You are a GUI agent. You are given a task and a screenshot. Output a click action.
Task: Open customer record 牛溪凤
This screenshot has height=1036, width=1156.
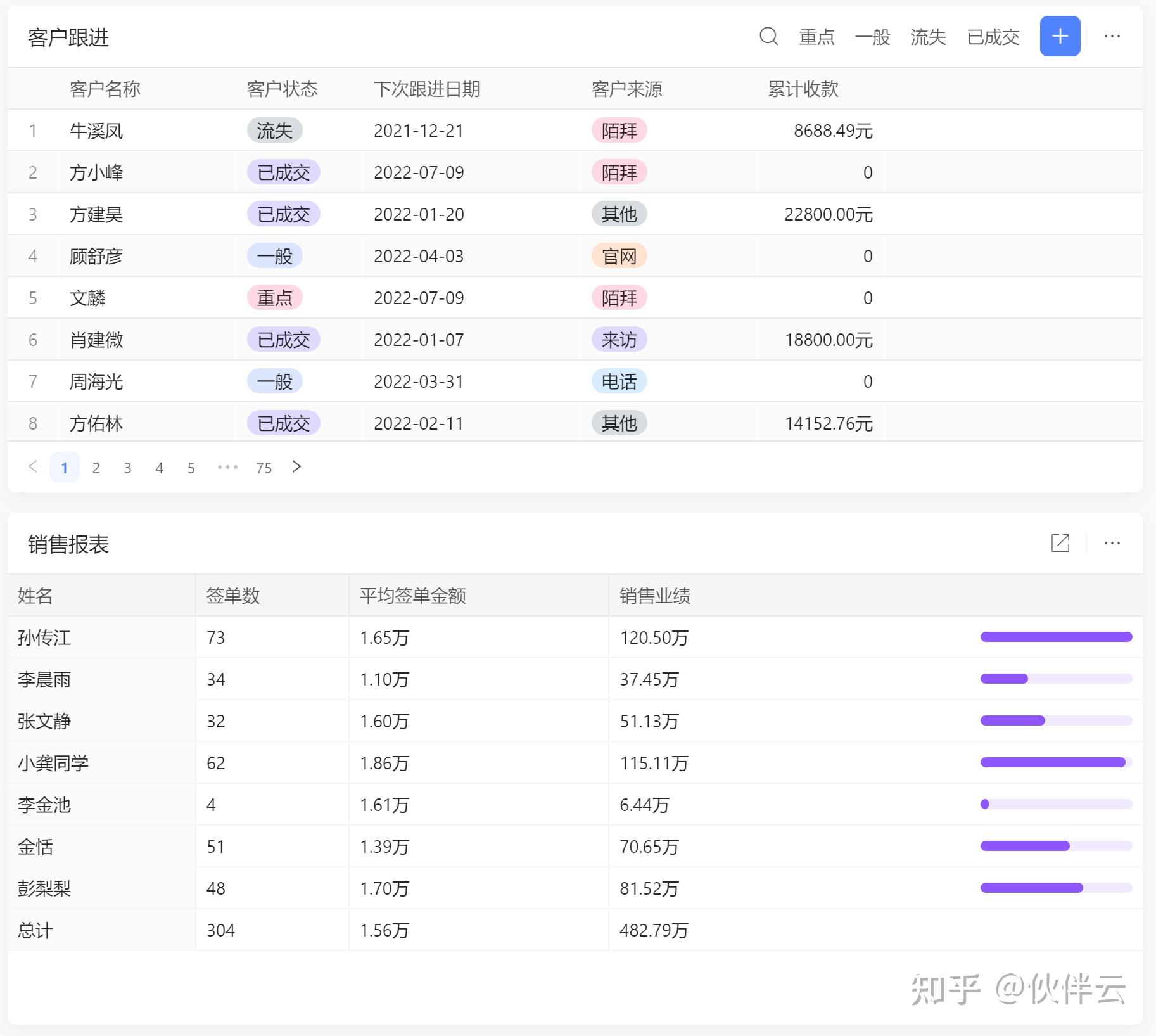(96, 131)
